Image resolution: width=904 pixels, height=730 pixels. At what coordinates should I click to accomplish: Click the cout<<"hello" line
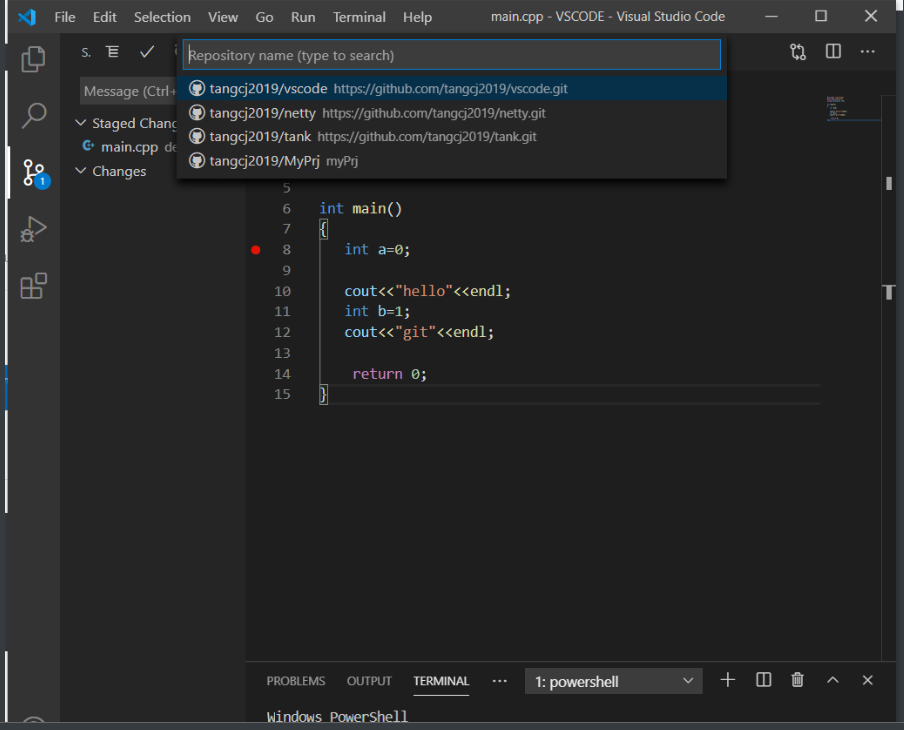[427, 291]
